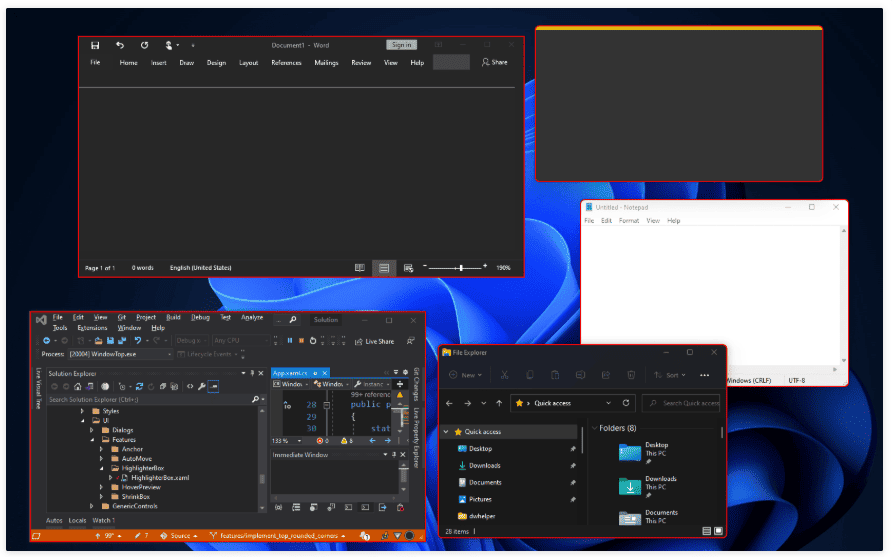This screenshot has width=892, height=557.
Task: Click New button in File Explorer
Action: 466,376
